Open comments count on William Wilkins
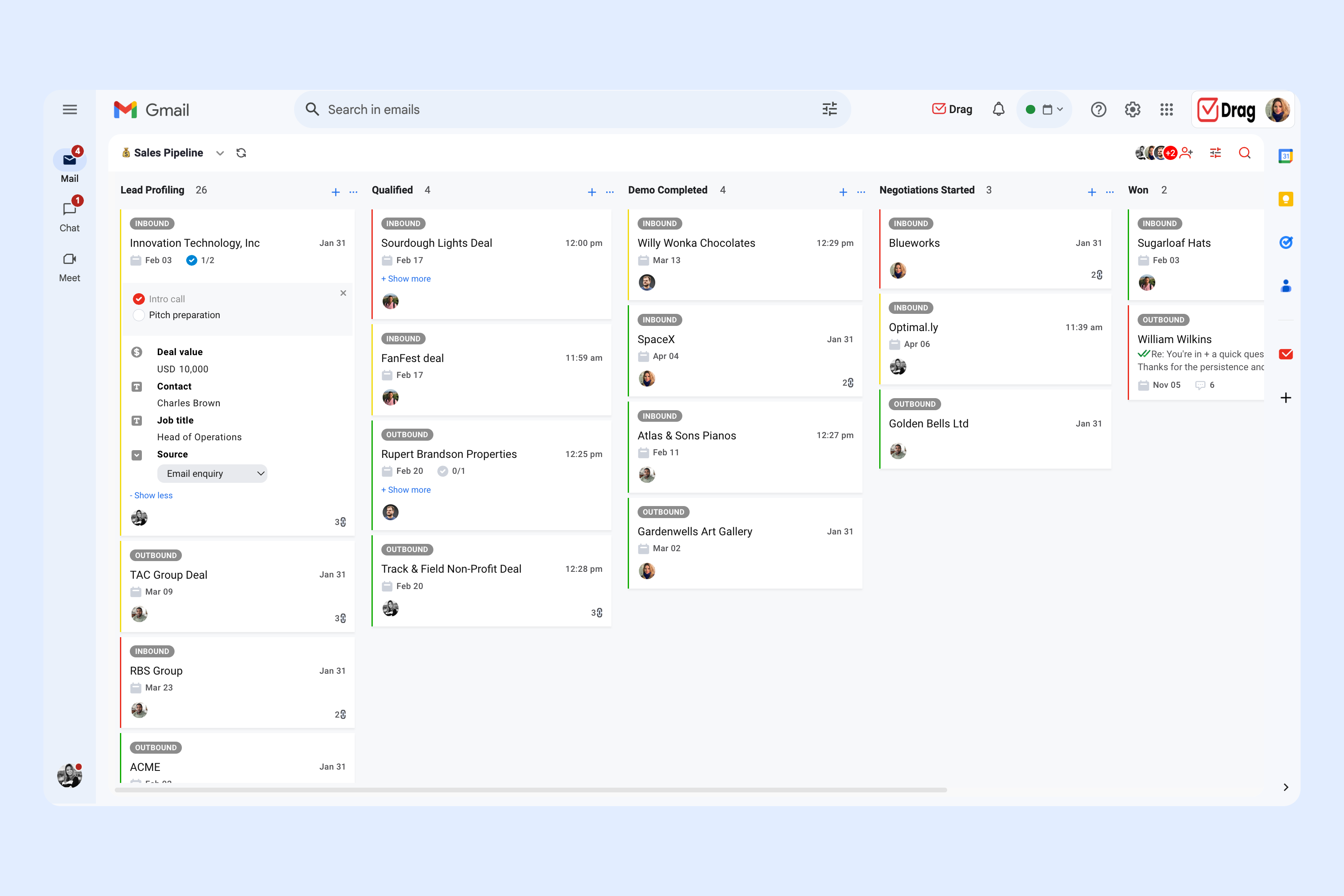Image resolution: width=1344 pixels, height=896 pixels. (1205, 385)
